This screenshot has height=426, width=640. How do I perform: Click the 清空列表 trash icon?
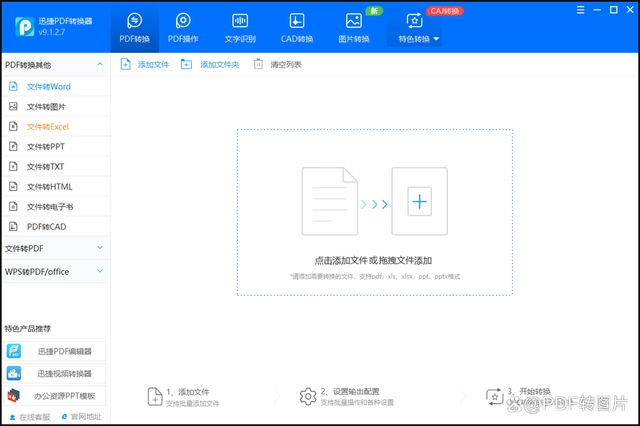258,64
